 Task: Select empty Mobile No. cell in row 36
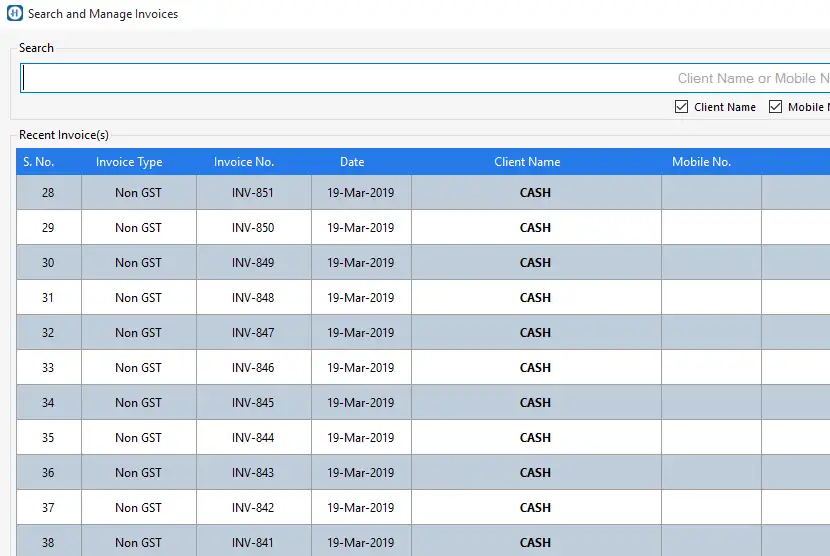711,473
